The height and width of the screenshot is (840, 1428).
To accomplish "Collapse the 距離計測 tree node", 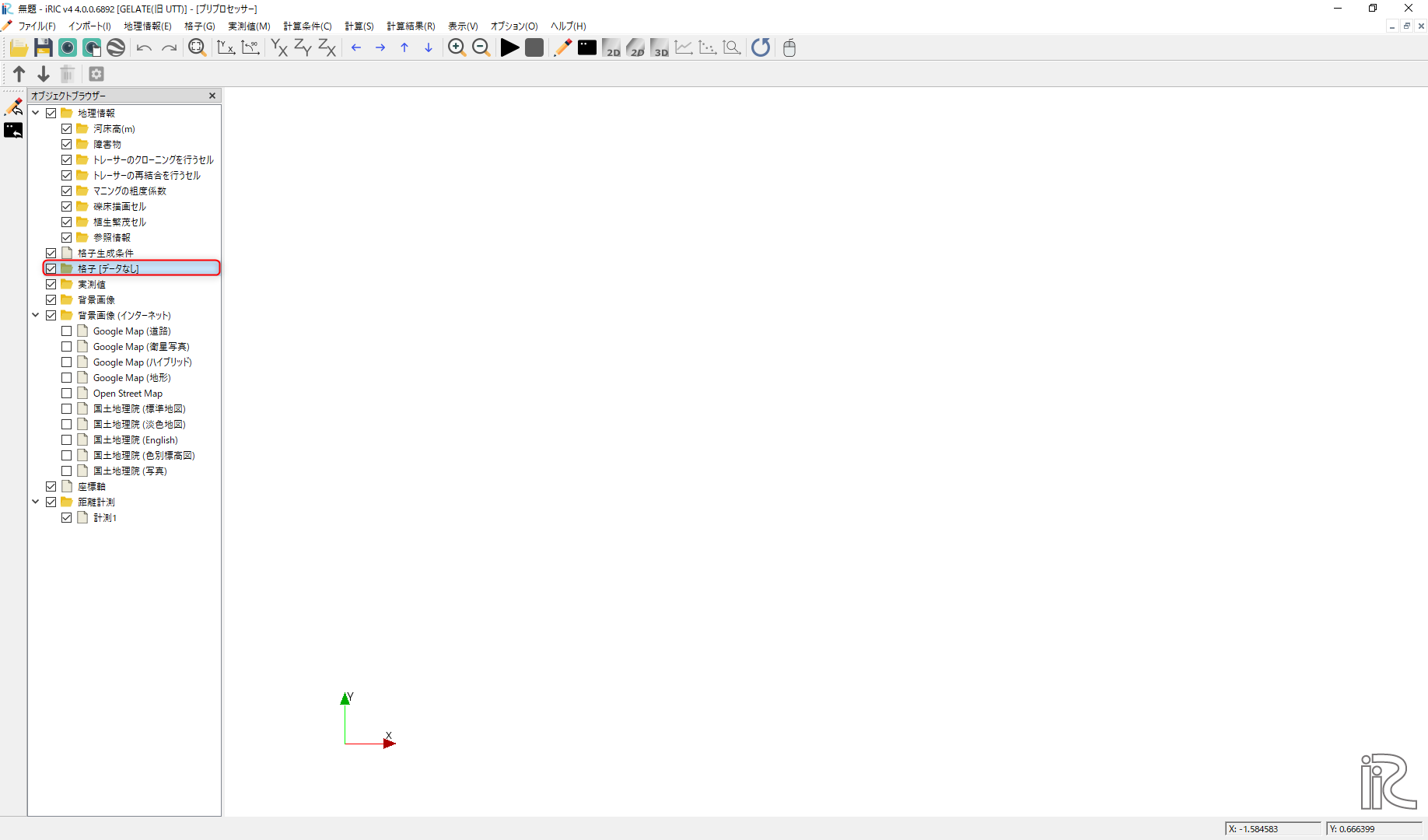I will tap(36, 502).
